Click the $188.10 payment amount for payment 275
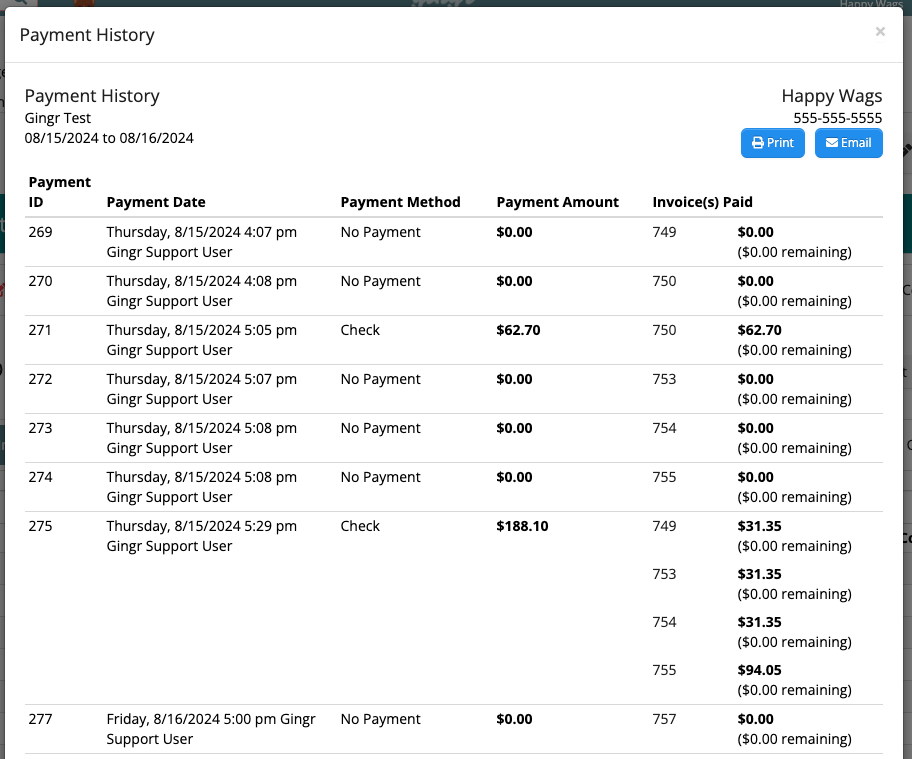This screenshot has width=912, height=759. coord(521,525)
